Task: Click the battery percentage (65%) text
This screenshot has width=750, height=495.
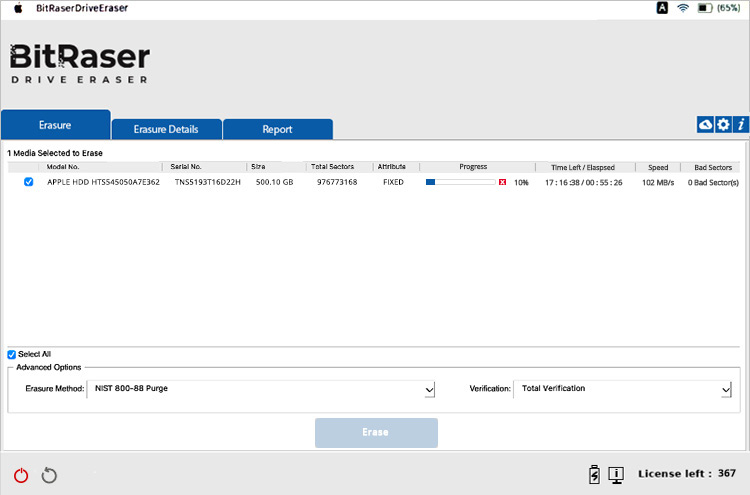Action: tap(728, 8)
